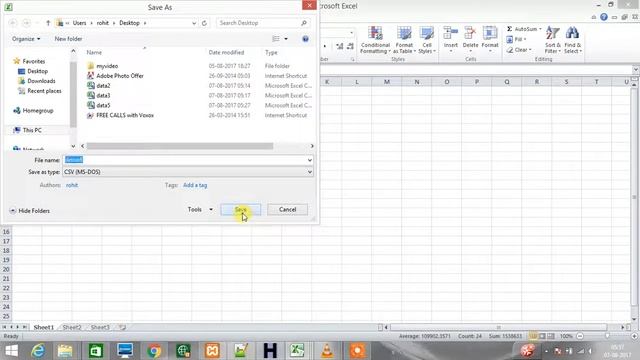Screen dimensions: 640x360
Task: Open the view options dropdown arrow
Action: [286, 39]
